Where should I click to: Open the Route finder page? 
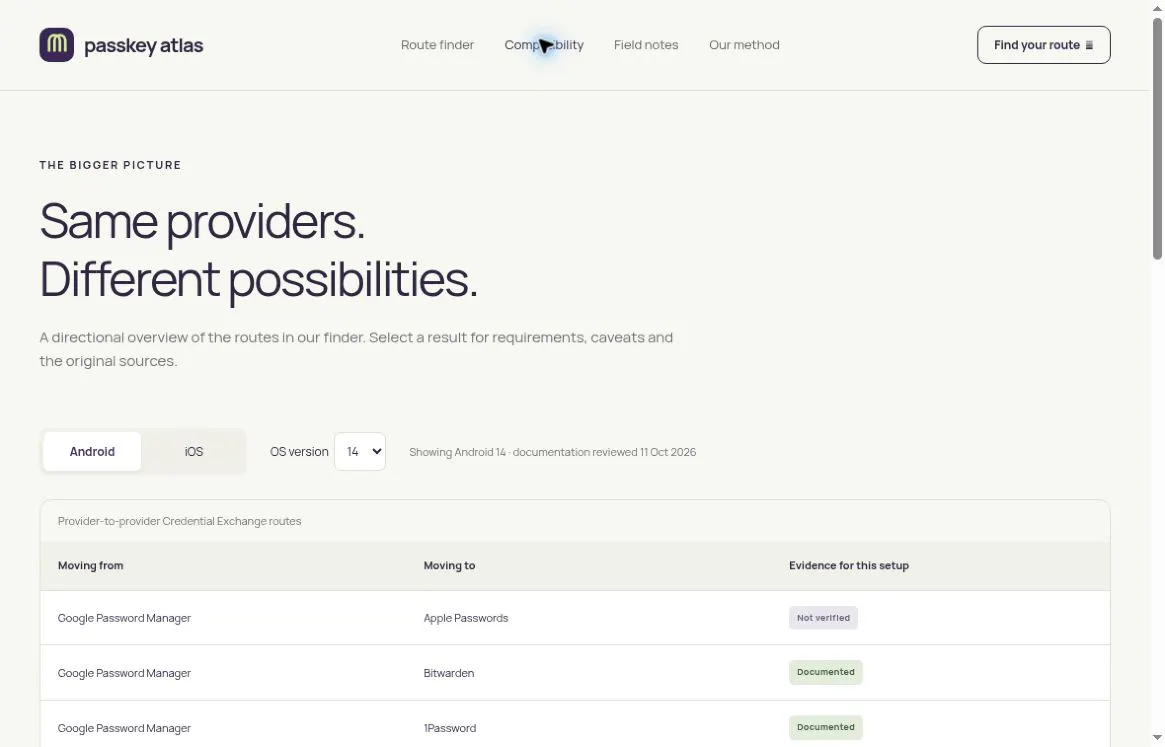437,45
